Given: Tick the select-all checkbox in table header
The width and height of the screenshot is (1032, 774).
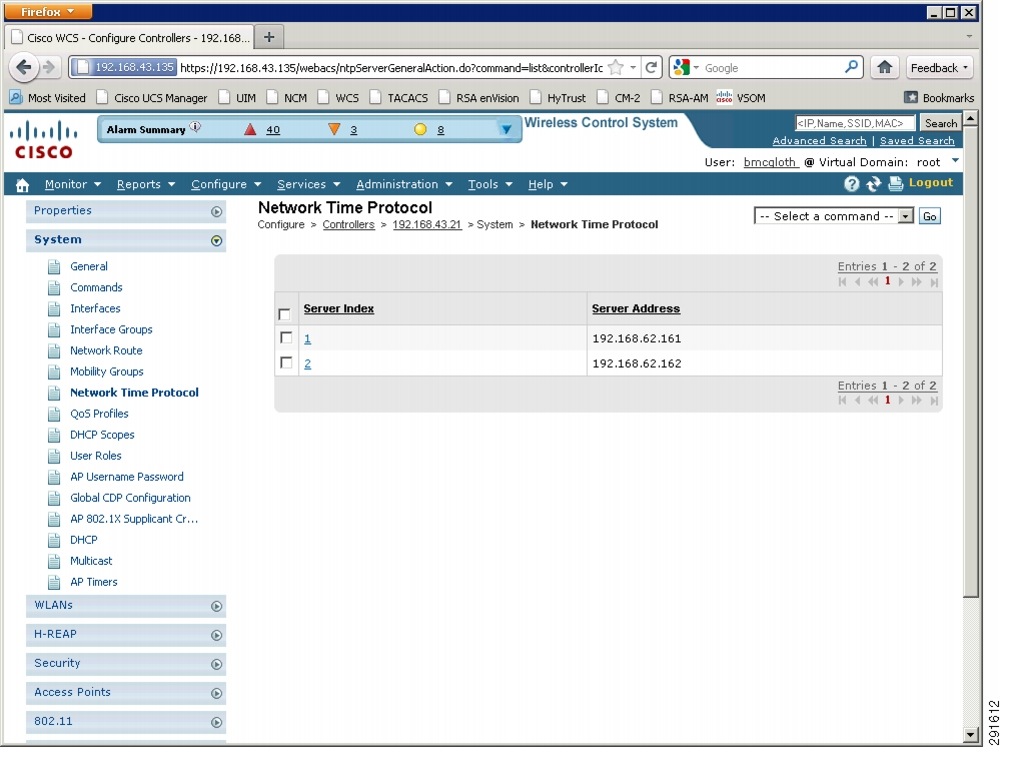Looking at the screenshot, I should 284,314.
